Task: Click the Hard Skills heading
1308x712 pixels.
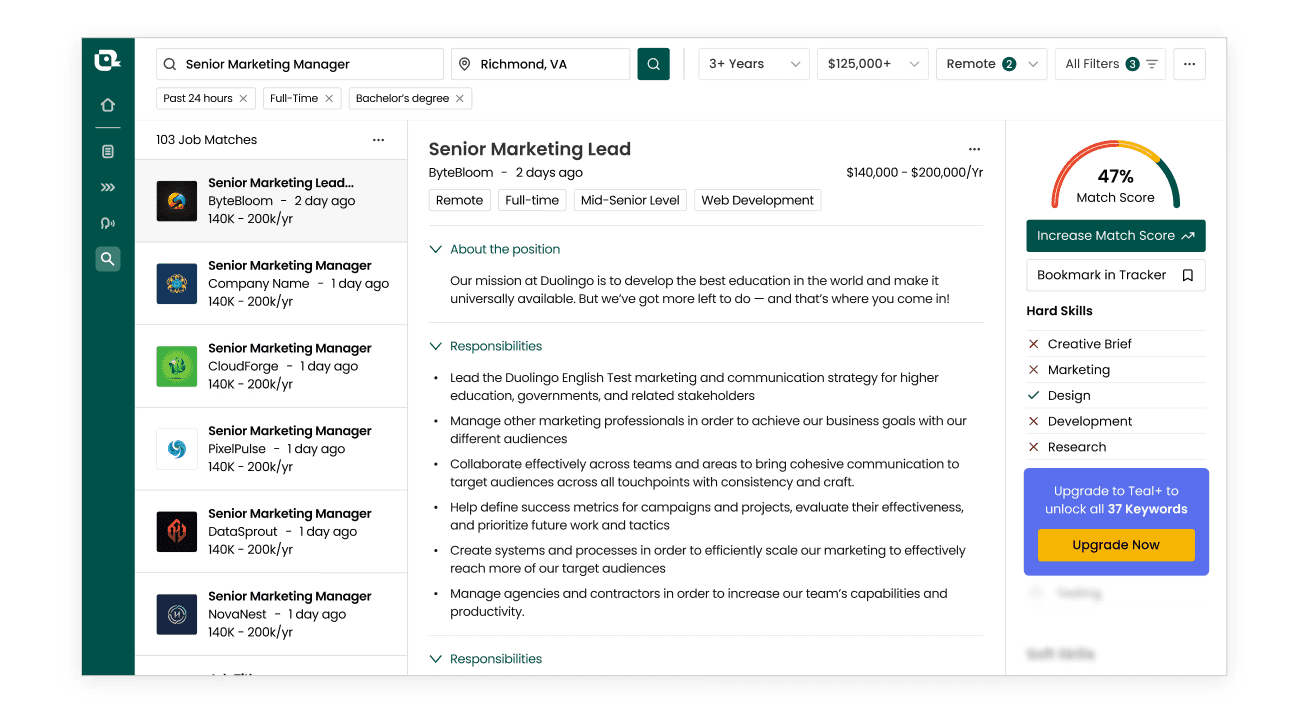Action: [1060, 311]
